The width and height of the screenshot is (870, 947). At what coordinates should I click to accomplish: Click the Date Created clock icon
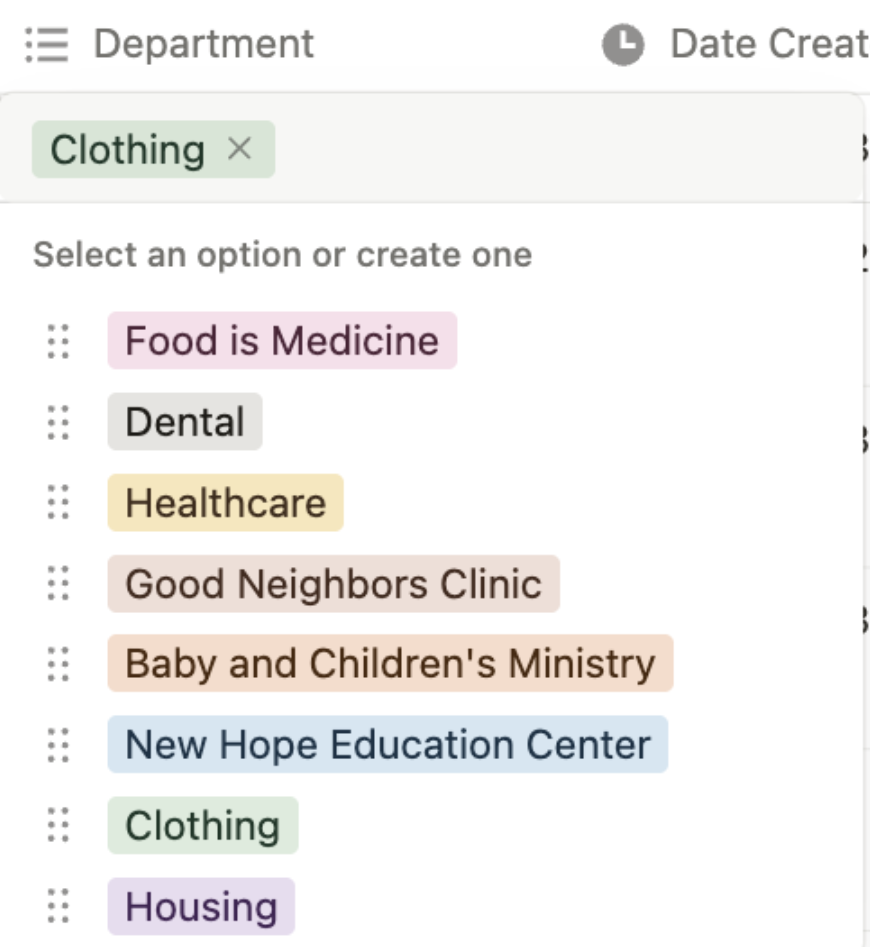pyautogui.click(x=622, y=45)
